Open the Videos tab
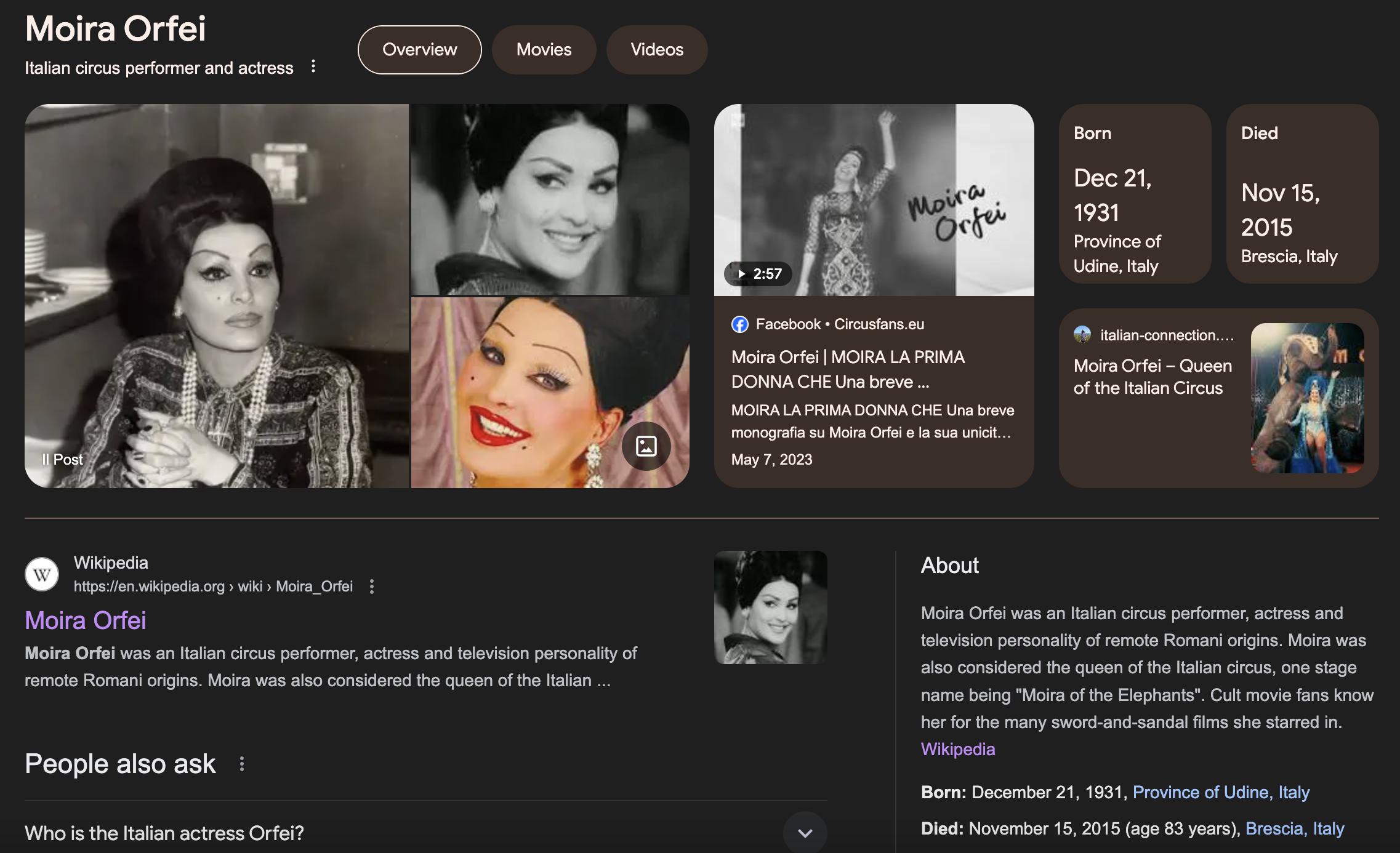This screenshot has width=1400, height=853. [656, 50]
